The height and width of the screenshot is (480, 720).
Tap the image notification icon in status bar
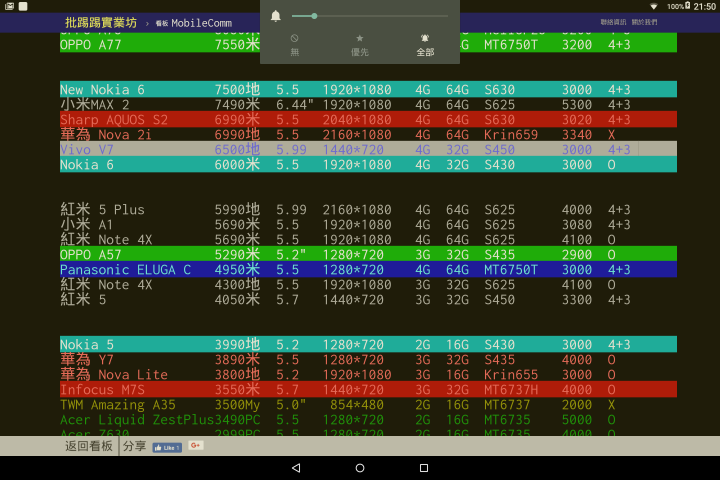pos(9,6)
